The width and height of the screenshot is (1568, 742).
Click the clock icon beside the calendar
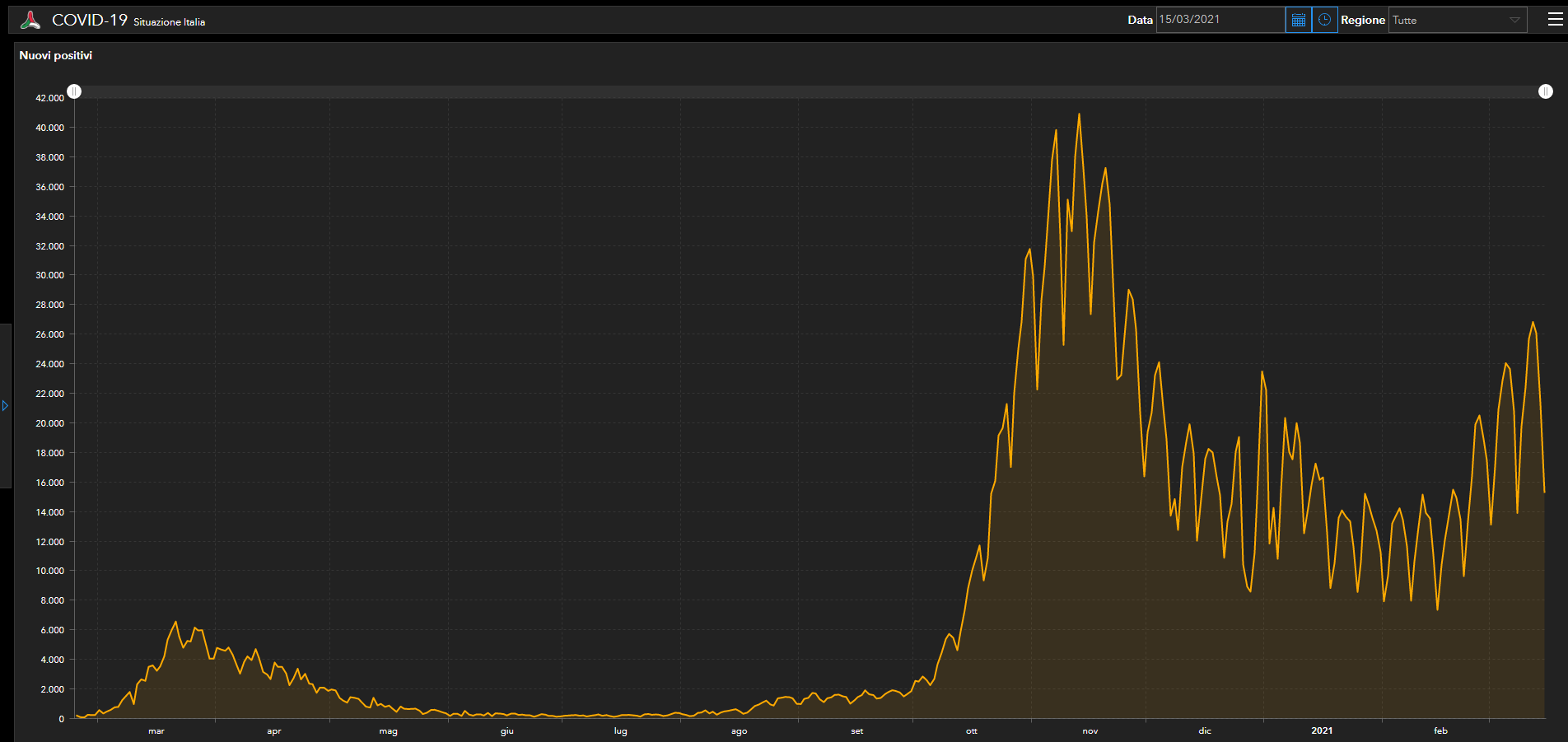[x=1324, y=20]
